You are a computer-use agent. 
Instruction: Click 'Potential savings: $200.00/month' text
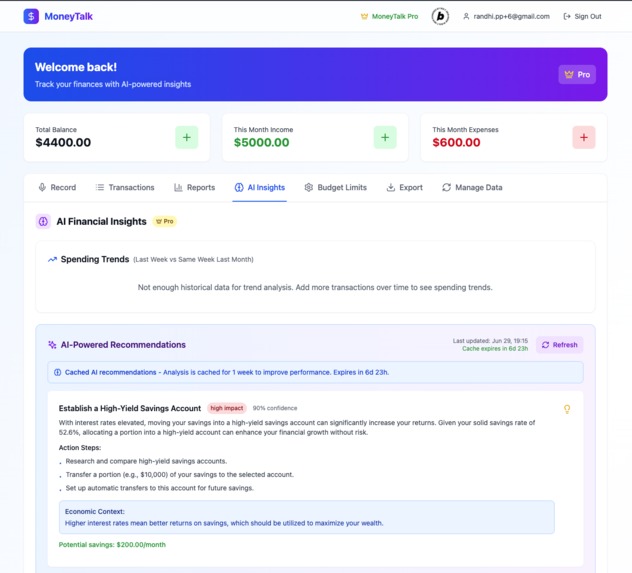(x=112, y=545)
